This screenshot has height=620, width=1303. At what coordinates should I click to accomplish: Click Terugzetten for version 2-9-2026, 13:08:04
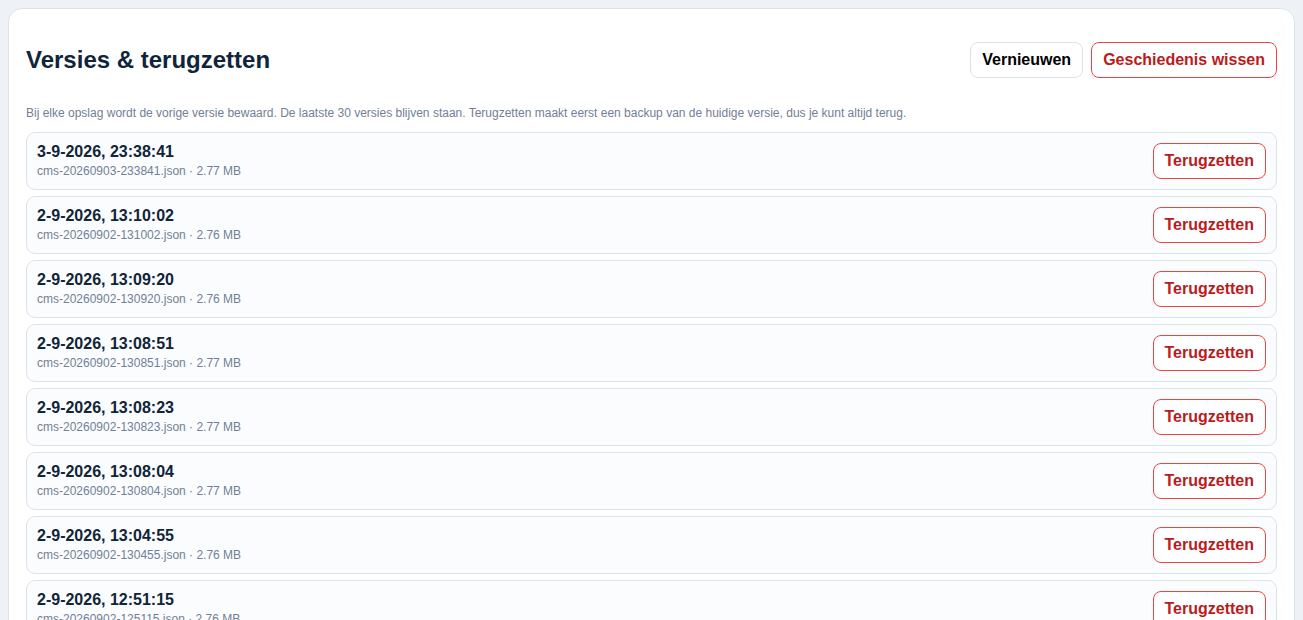click(x=1209, y=481)
